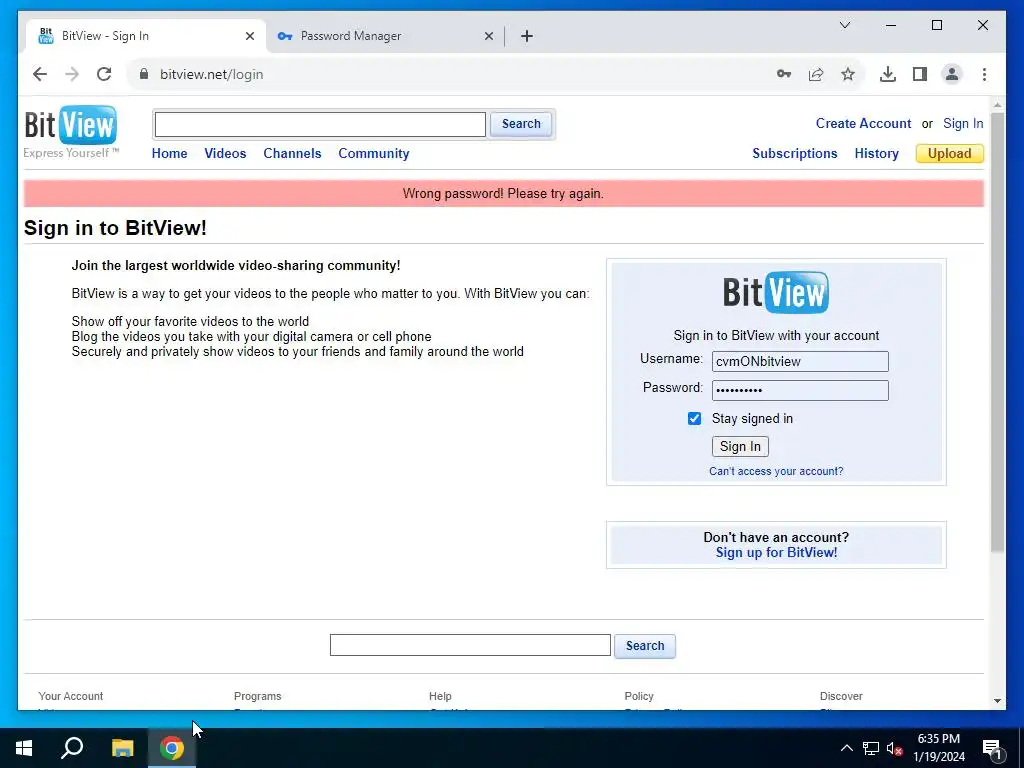Click the address bar URL bitview.net/login

click(212, 74)
